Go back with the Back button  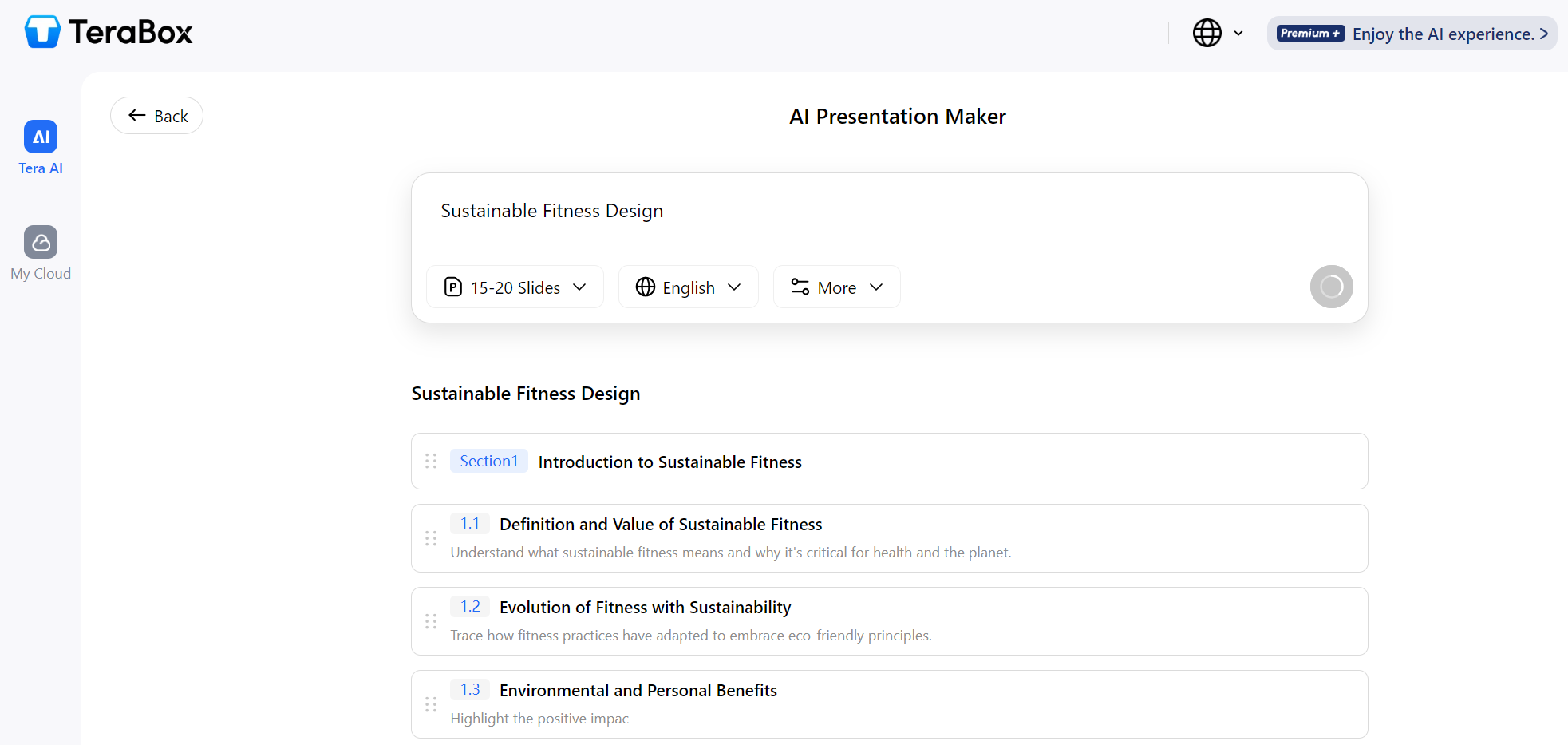tap(157, 116)
